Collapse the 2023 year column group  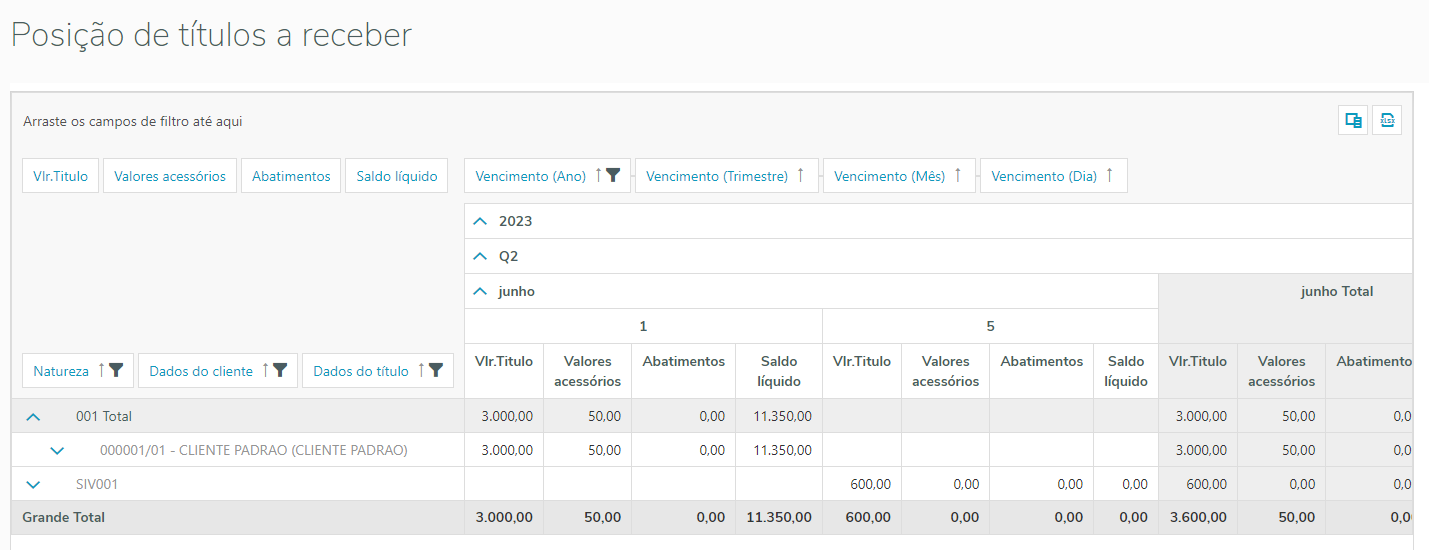point(481,221)
